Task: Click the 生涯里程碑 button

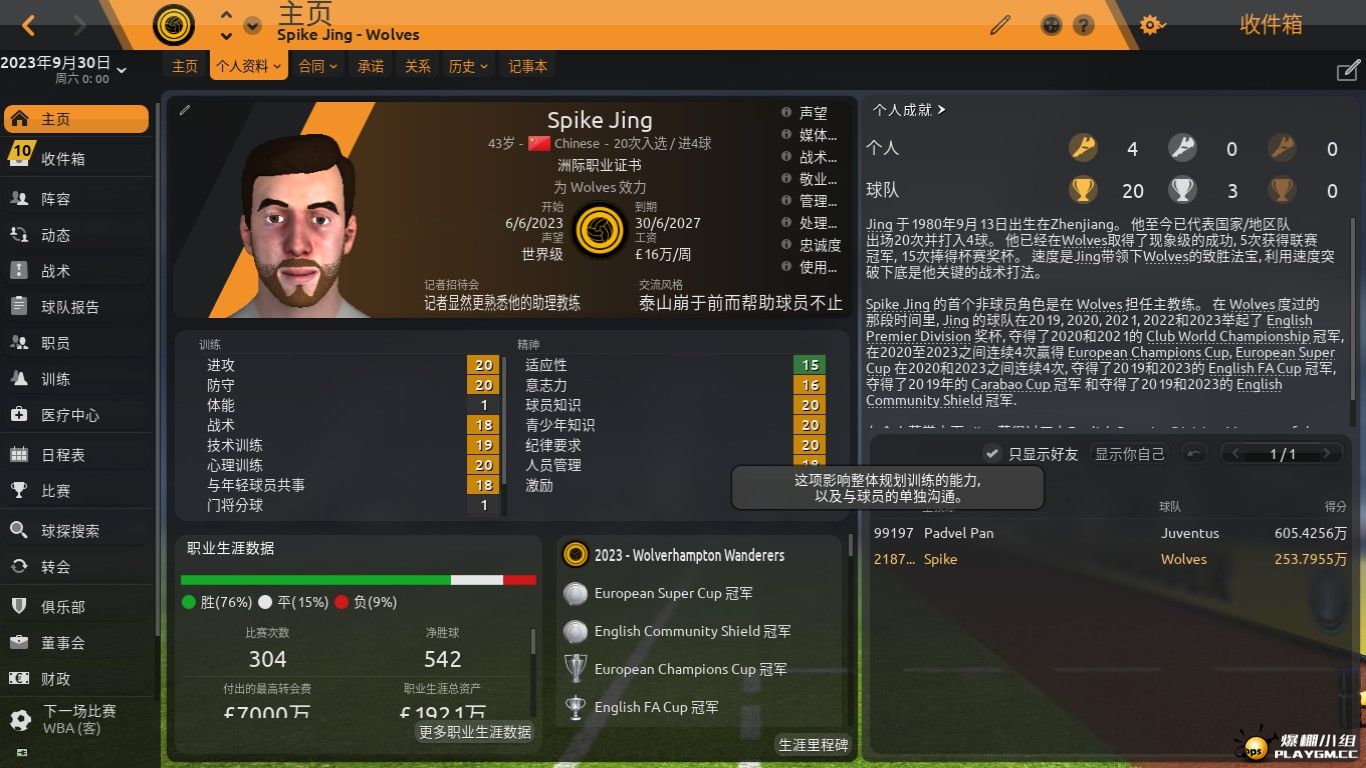Action: coord(813,745)
